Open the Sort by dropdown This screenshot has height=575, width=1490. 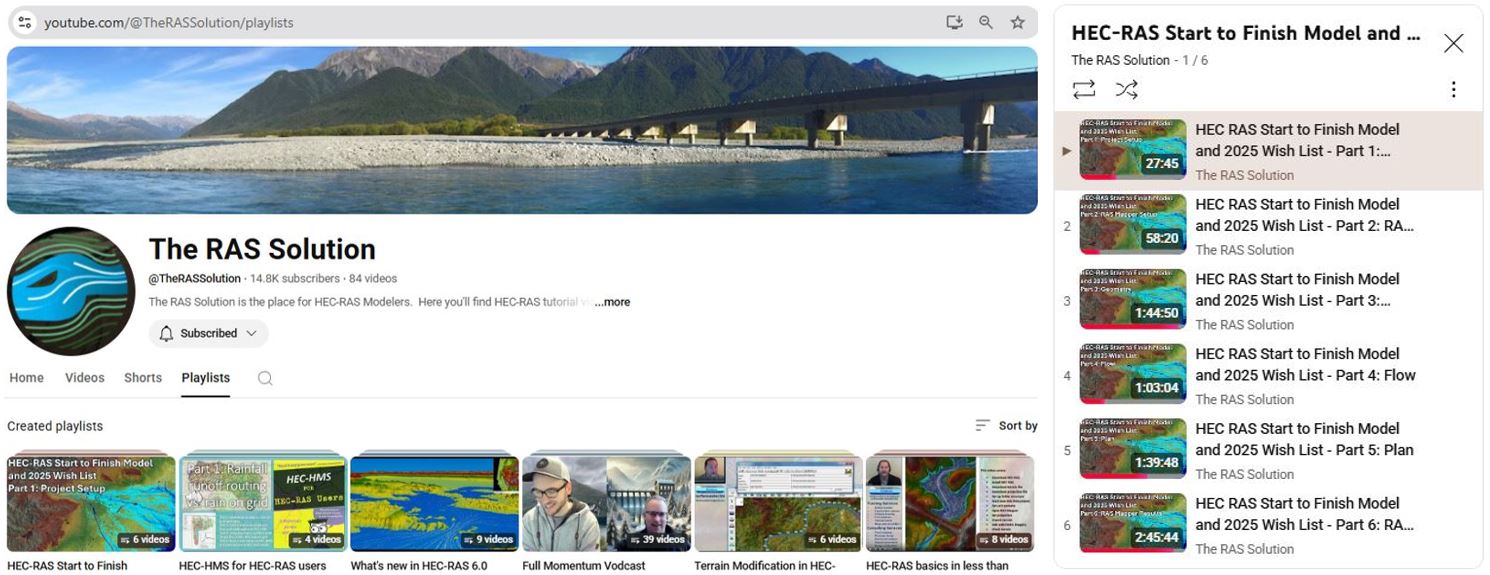1006,426
